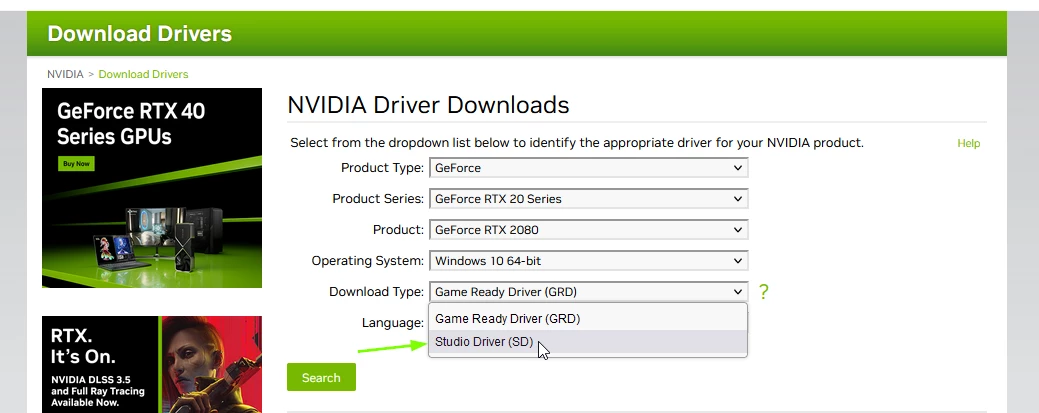Viewport: 1039px width, 413px height.
Task: Click Download Drivers breadcrumb link
Action: click(143, 74)
